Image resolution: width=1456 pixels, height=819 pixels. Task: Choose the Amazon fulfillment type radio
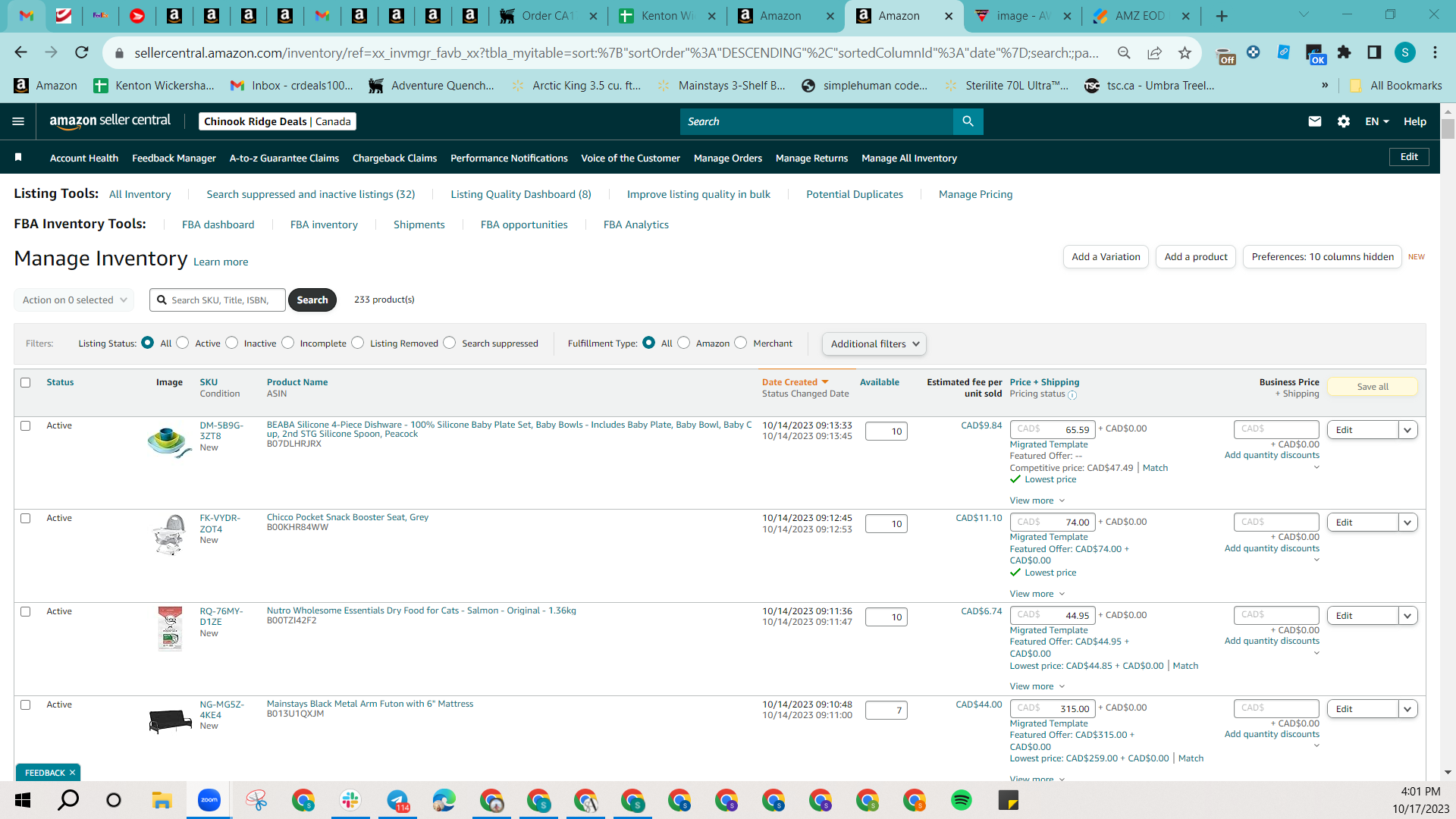684,343
